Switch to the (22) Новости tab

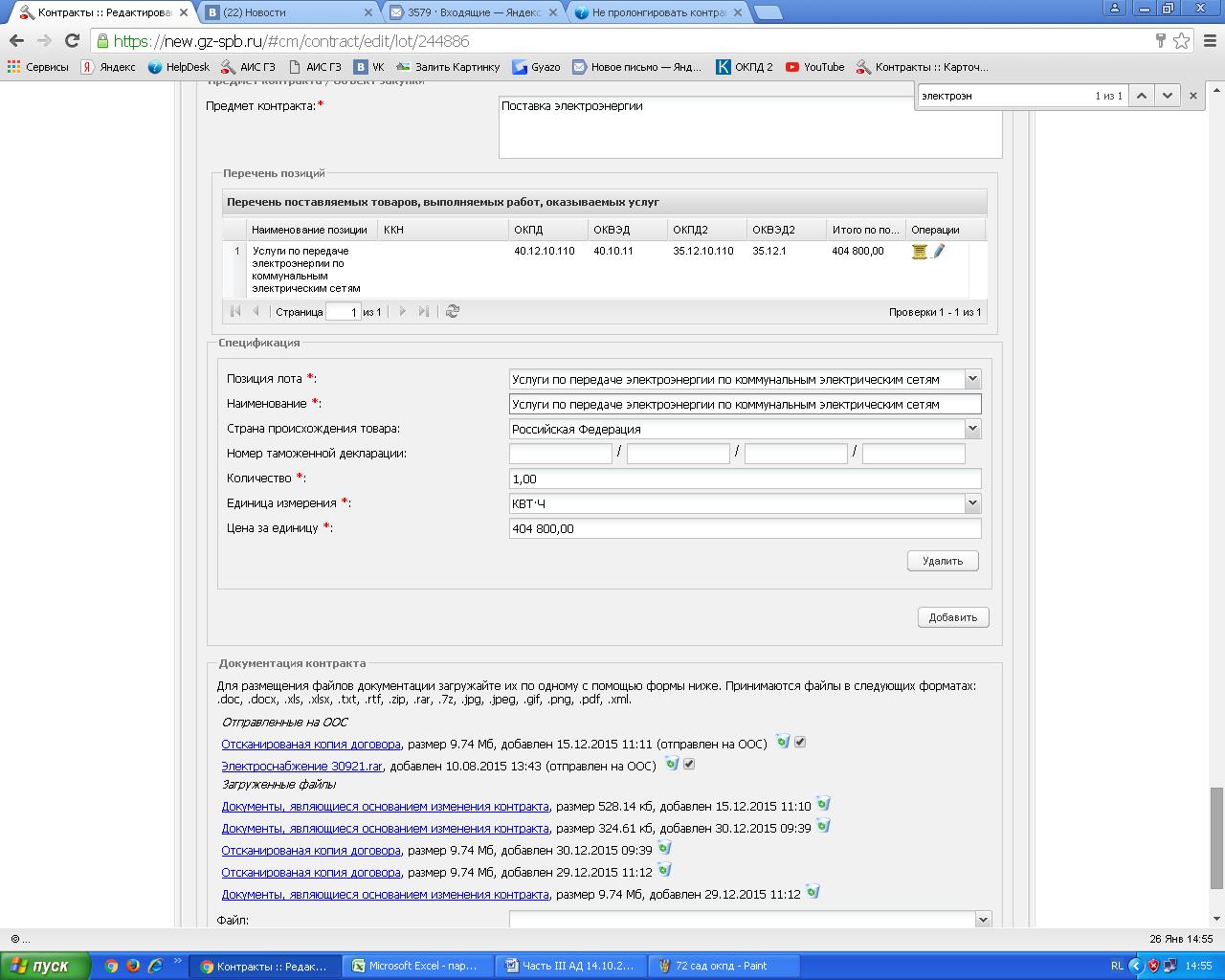point(289,12)
